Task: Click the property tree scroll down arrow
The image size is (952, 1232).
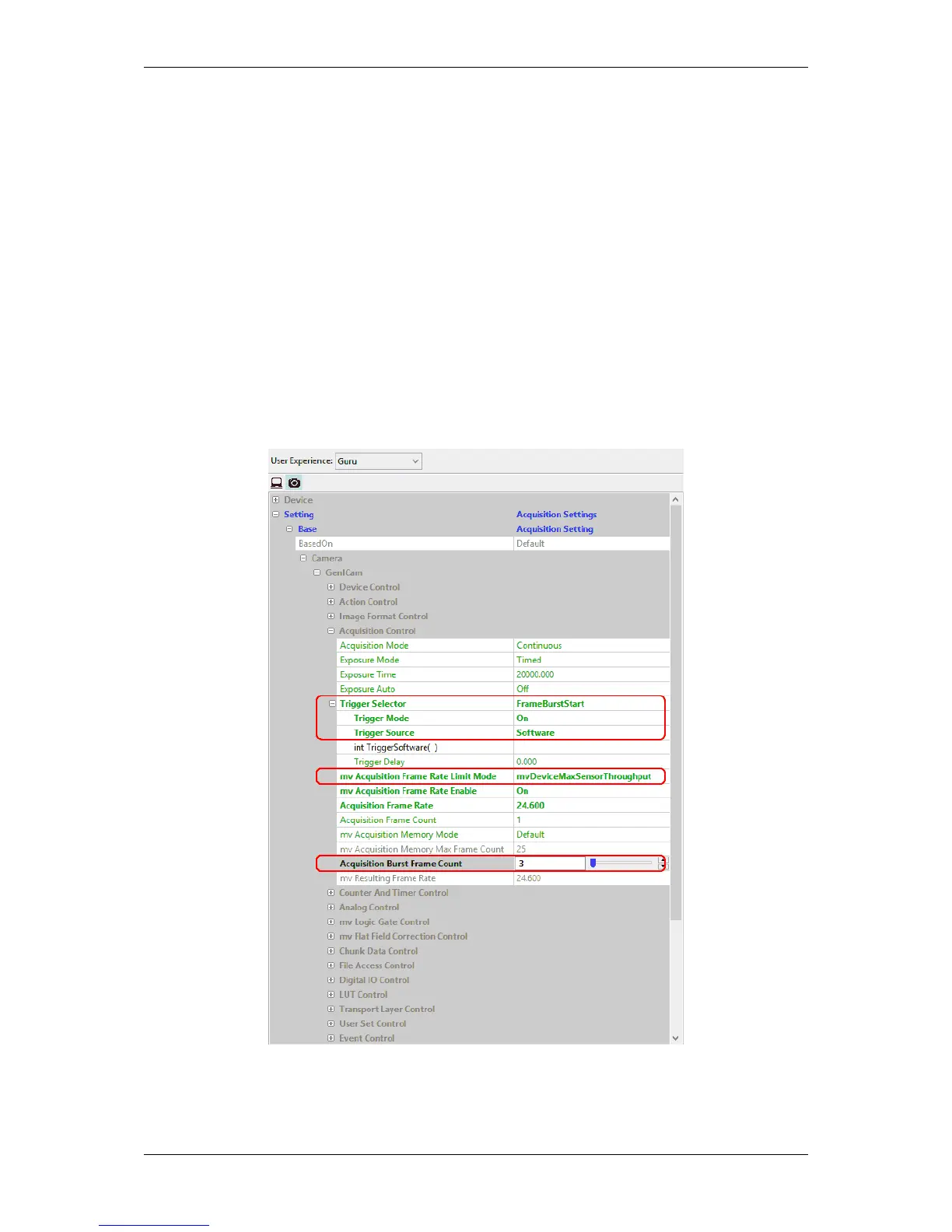Action: coord(675,1038)
